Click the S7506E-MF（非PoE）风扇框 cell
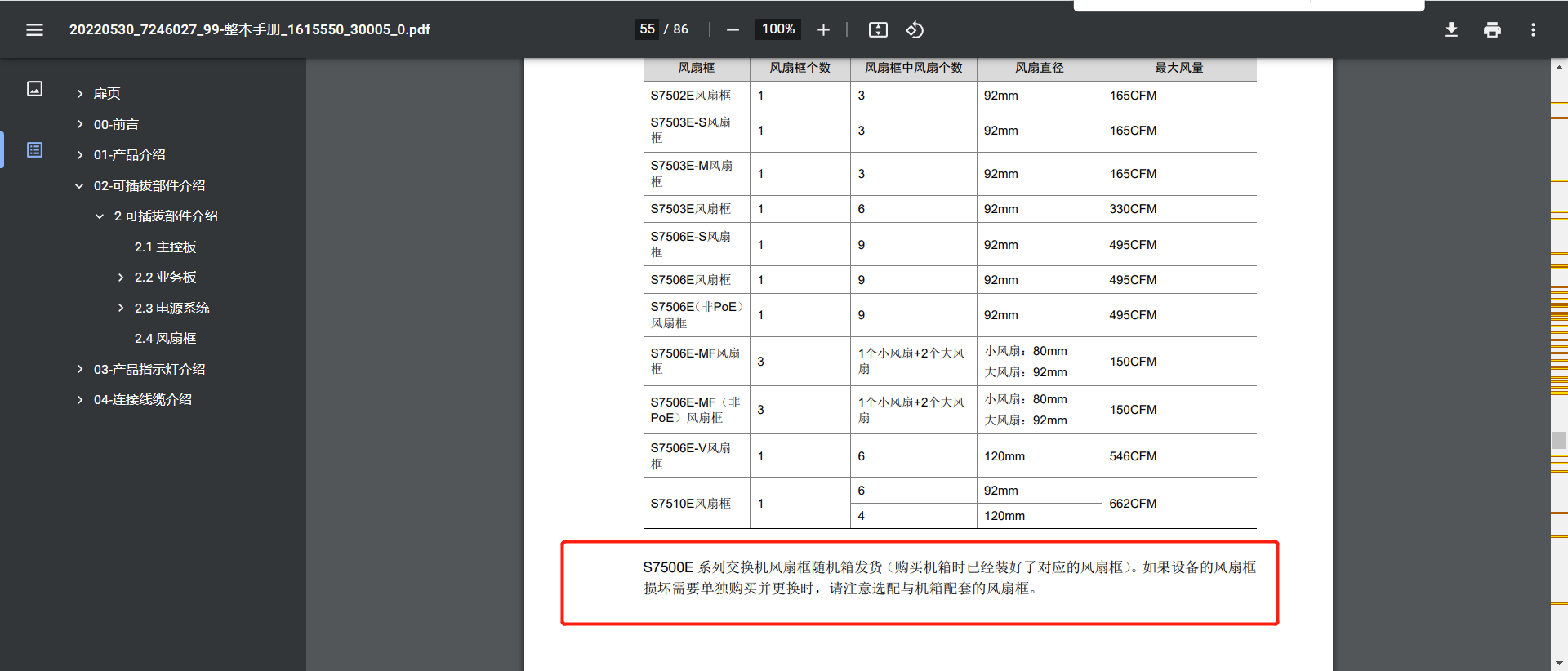Screen dimensions: 1568x671 click(696, 410)
